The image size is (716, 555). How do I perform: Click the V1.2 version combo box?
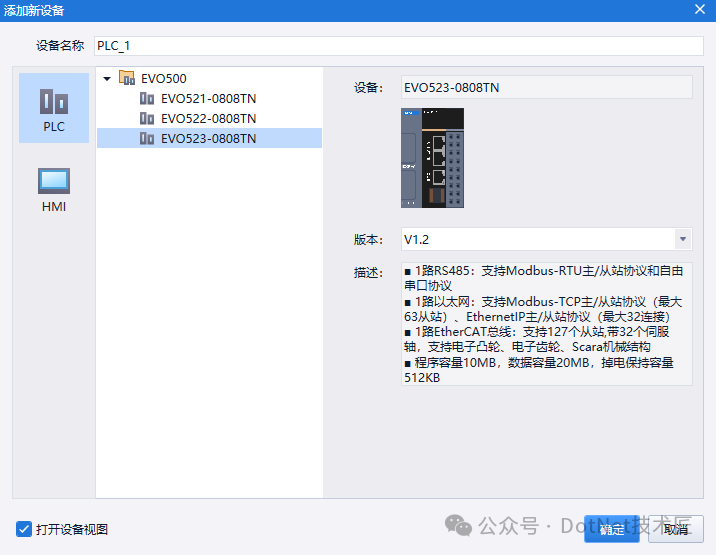pyautogui.click(x=547, y=239)
